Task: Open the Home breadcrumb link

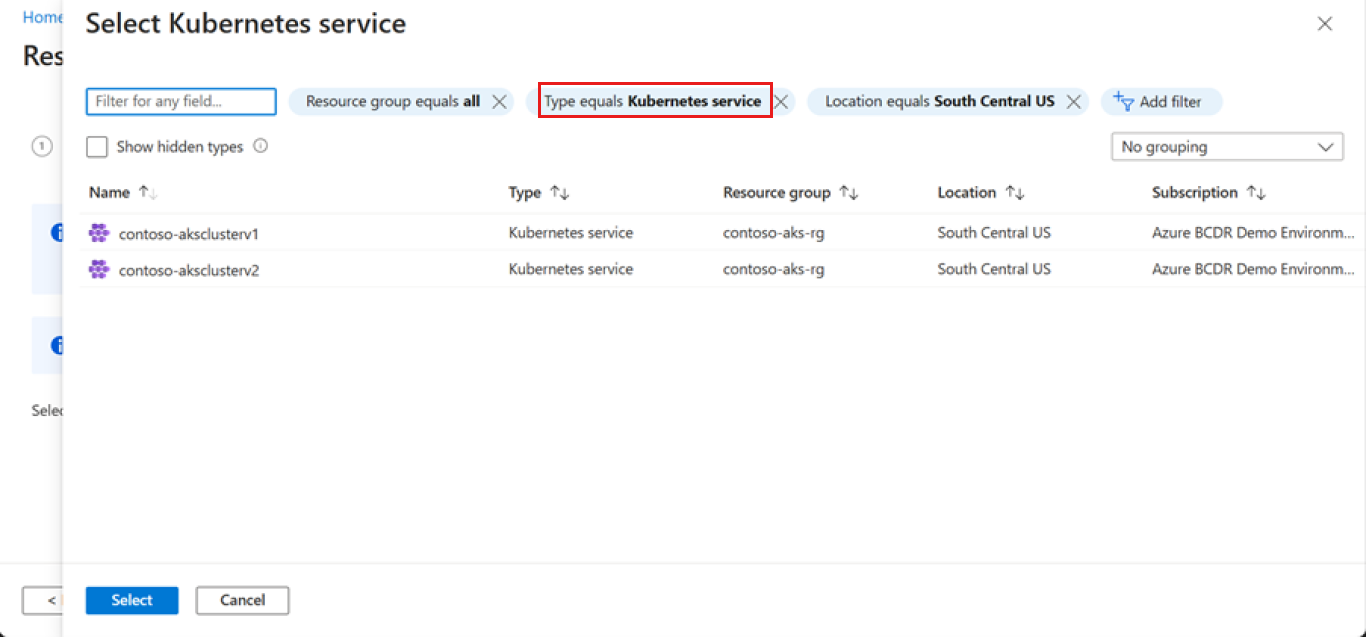Action: [40, 17]
